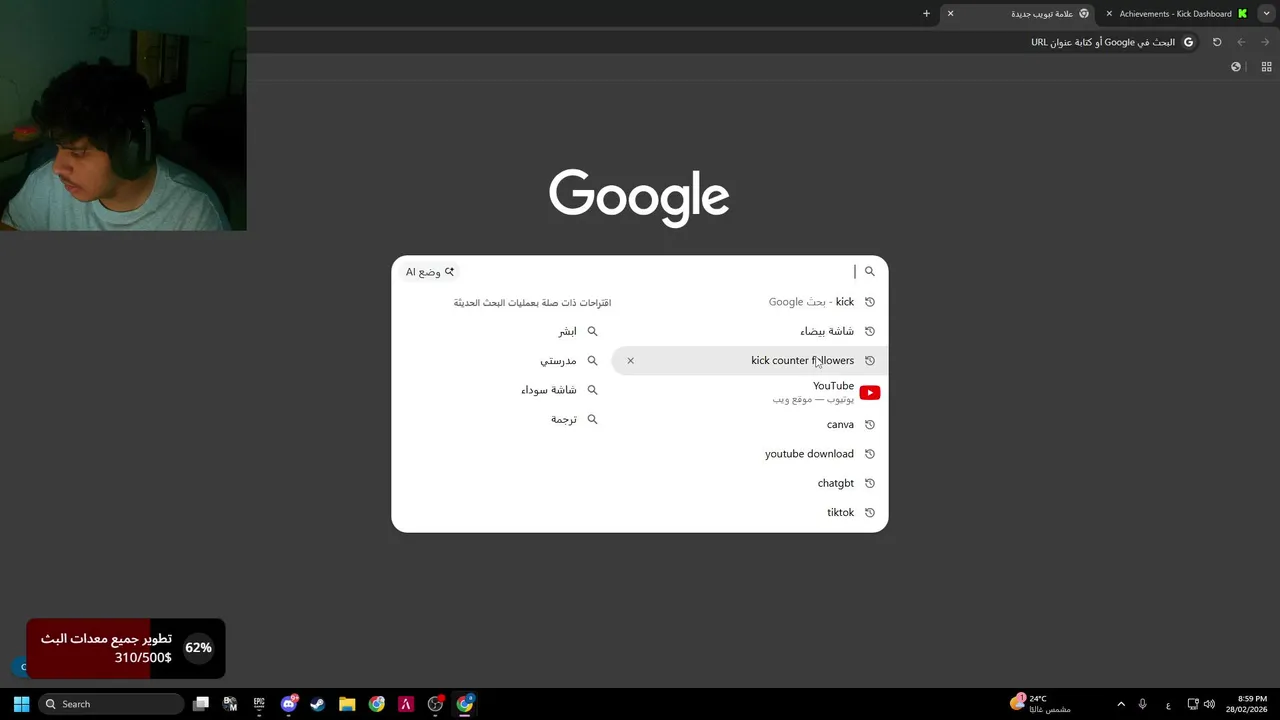Click the microphone icon in system tray
The height and width of the screenshot is (720, 1280).
1143,704
